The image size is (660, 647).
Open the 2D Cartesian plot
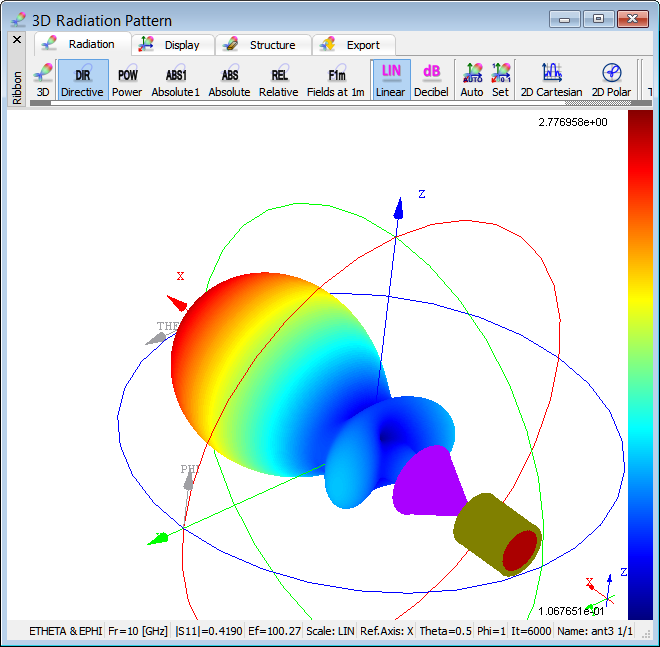[x=551, y=80]
